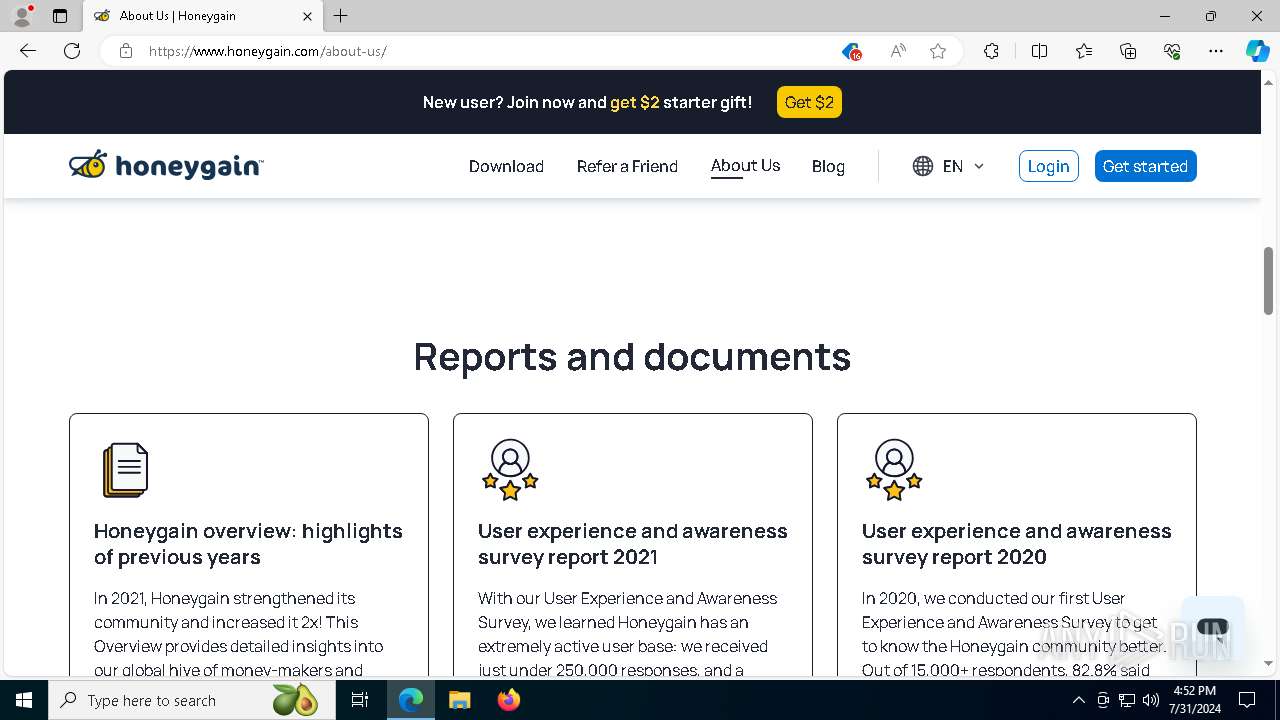Click the Login button
Screen dimensions: 1280x720
[x=1048, y=166]
